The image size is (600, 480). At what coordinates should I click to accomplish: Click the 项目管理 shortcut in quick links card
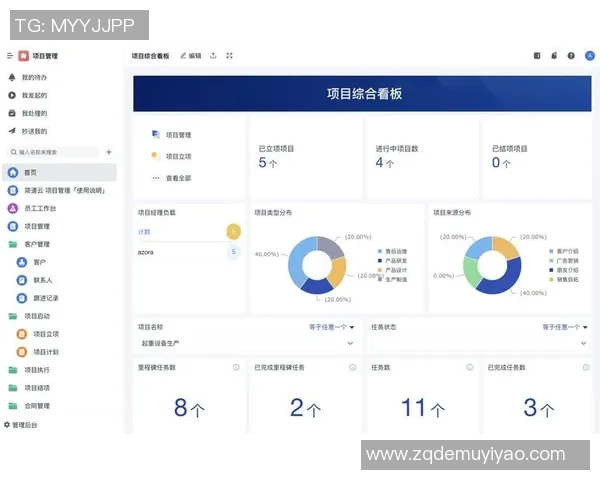(x=171, y=135)
